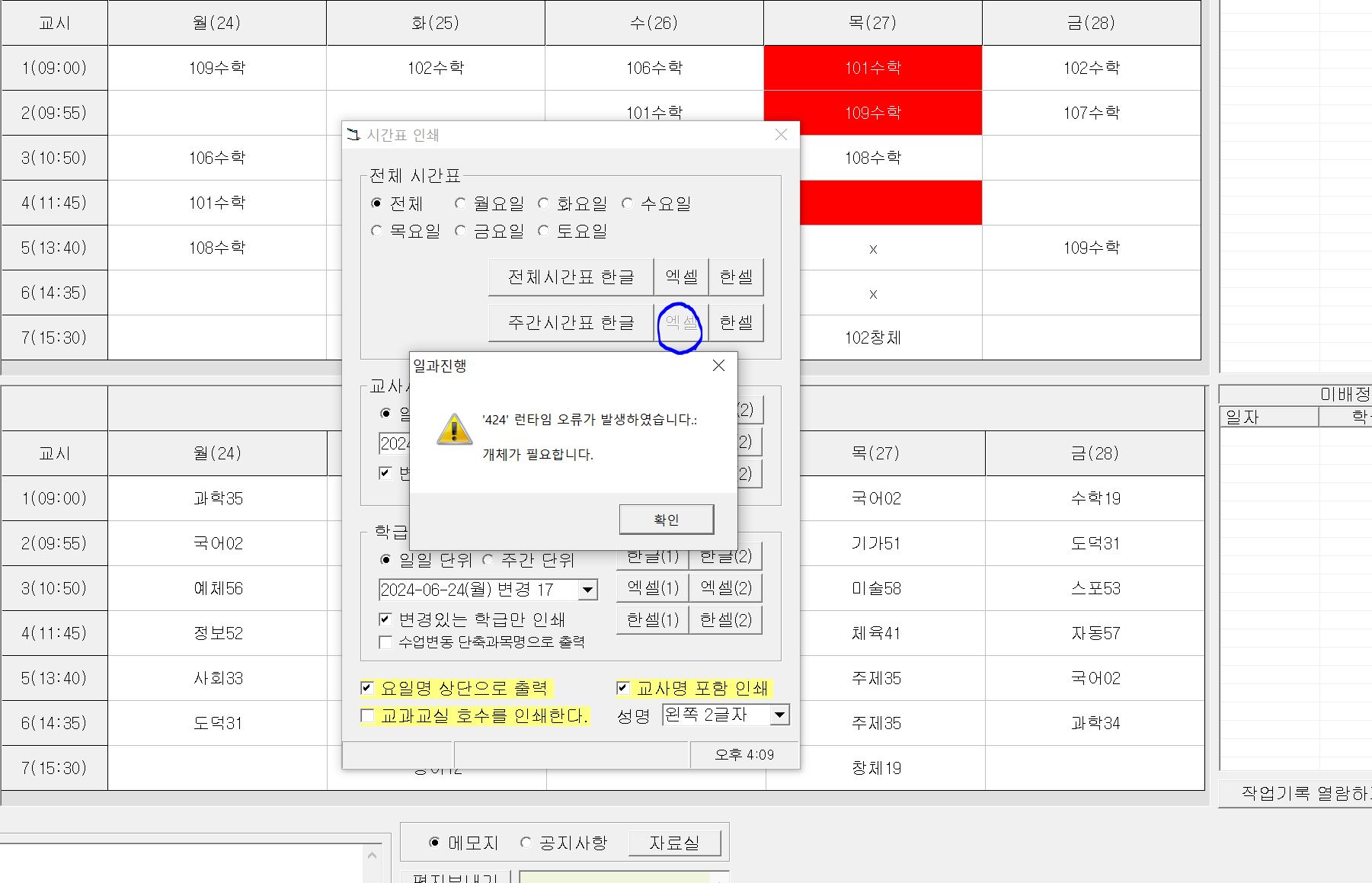Click the 오후 4:09 status bar time
Viewport: 1372px width, 883px height.
(x=744, y=754)
